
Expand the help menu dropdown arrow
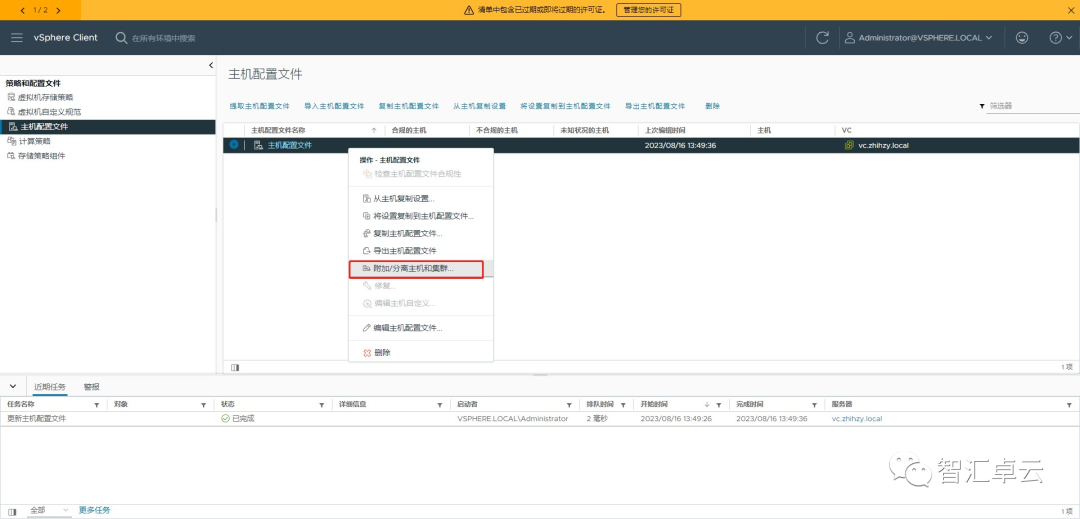pyautogui.click(x=1067, y=38)
